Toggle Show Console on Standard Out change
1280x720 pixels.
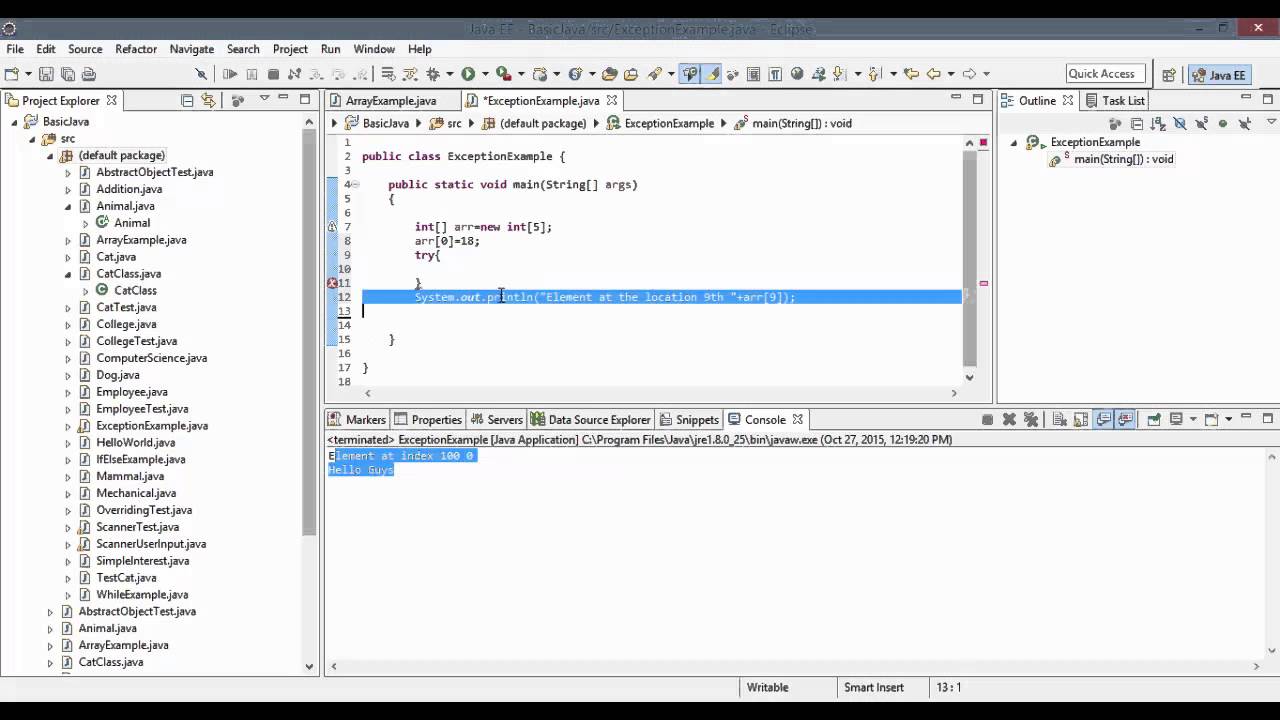(x=1103, y=420)
